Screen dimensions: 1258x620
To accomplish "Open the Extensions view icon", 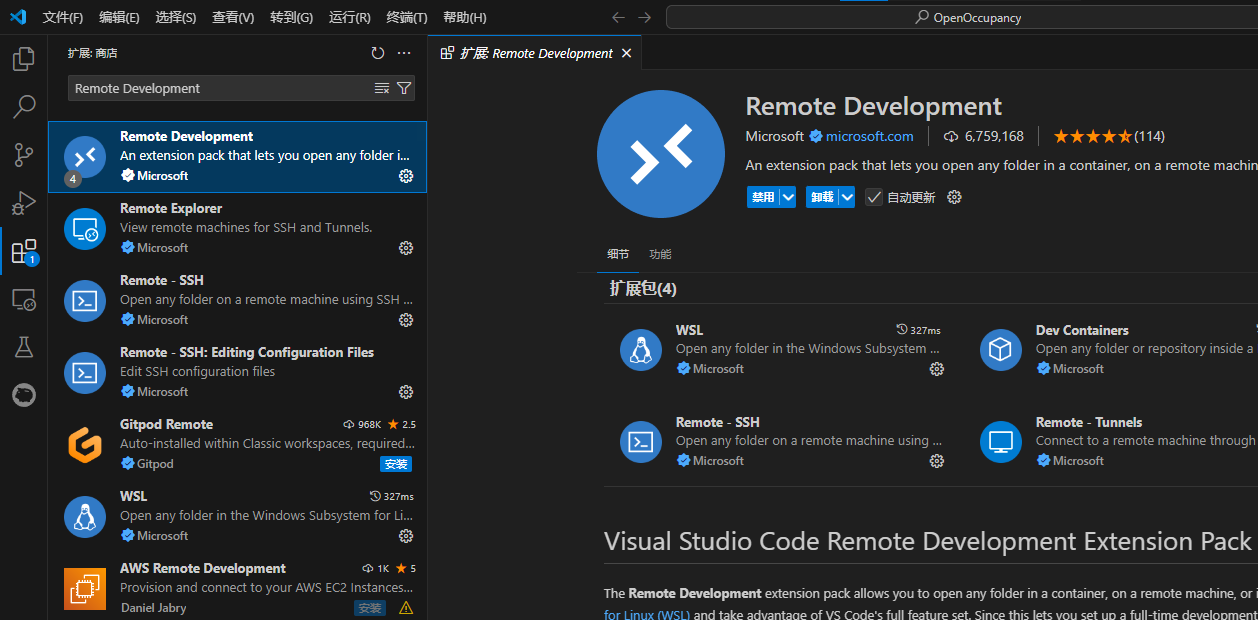I will pyautogui.click(x=23, y=251).
